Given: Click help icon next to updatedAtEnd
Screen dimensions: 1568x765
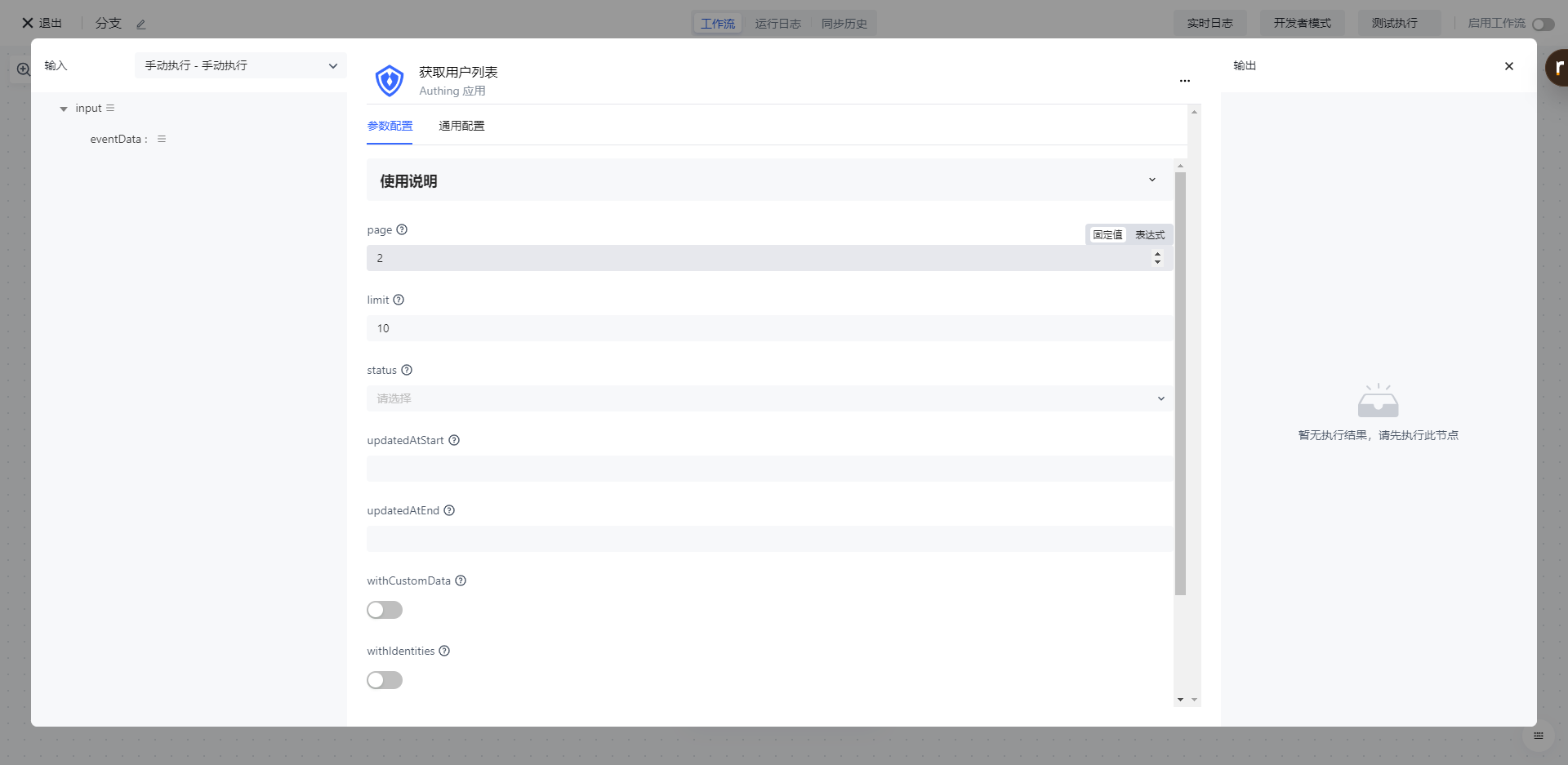Looking at the screenshot, I should (x=449, y=511).
